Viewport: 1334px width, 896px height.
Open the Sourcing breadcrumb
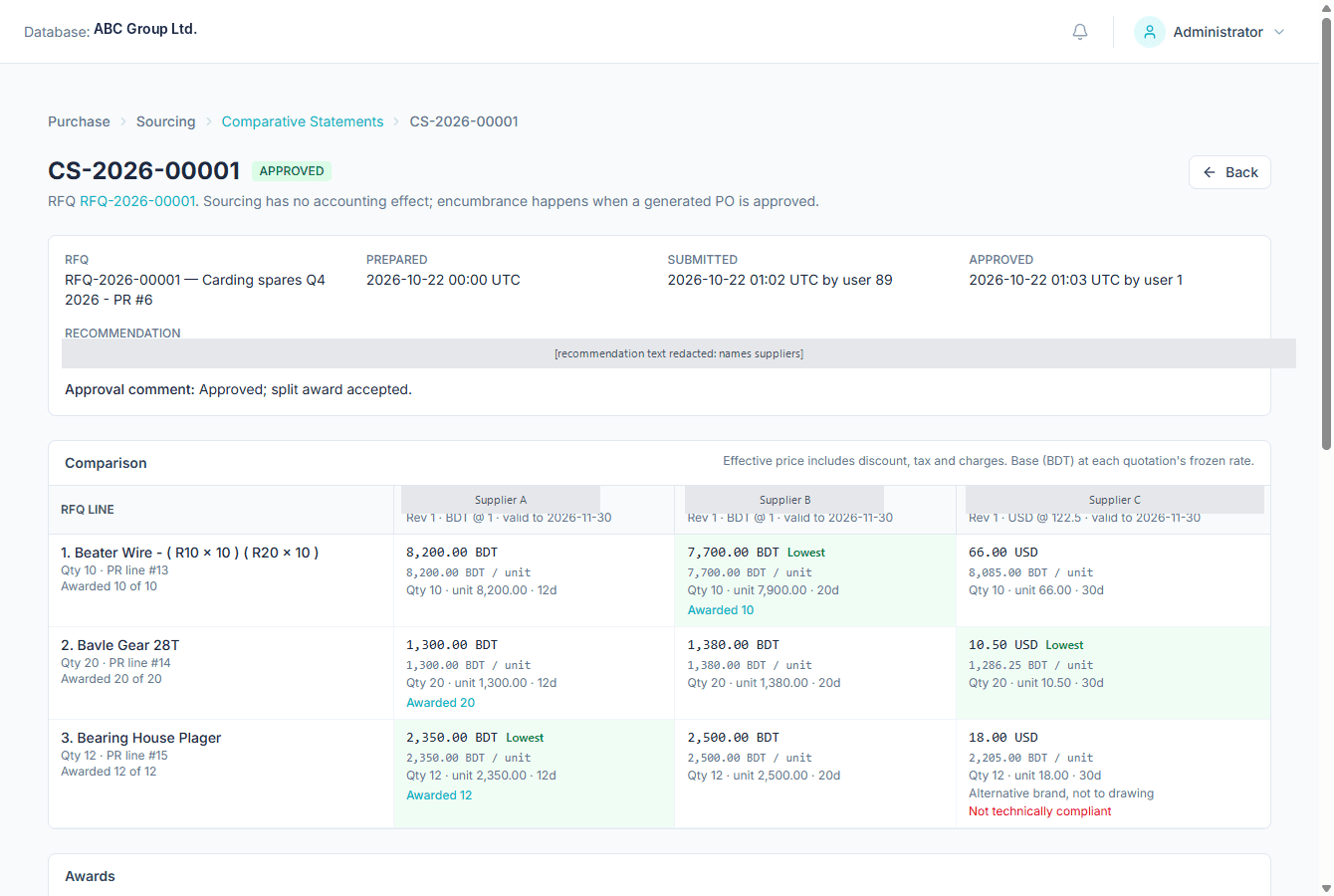click(x=165, y=121)
